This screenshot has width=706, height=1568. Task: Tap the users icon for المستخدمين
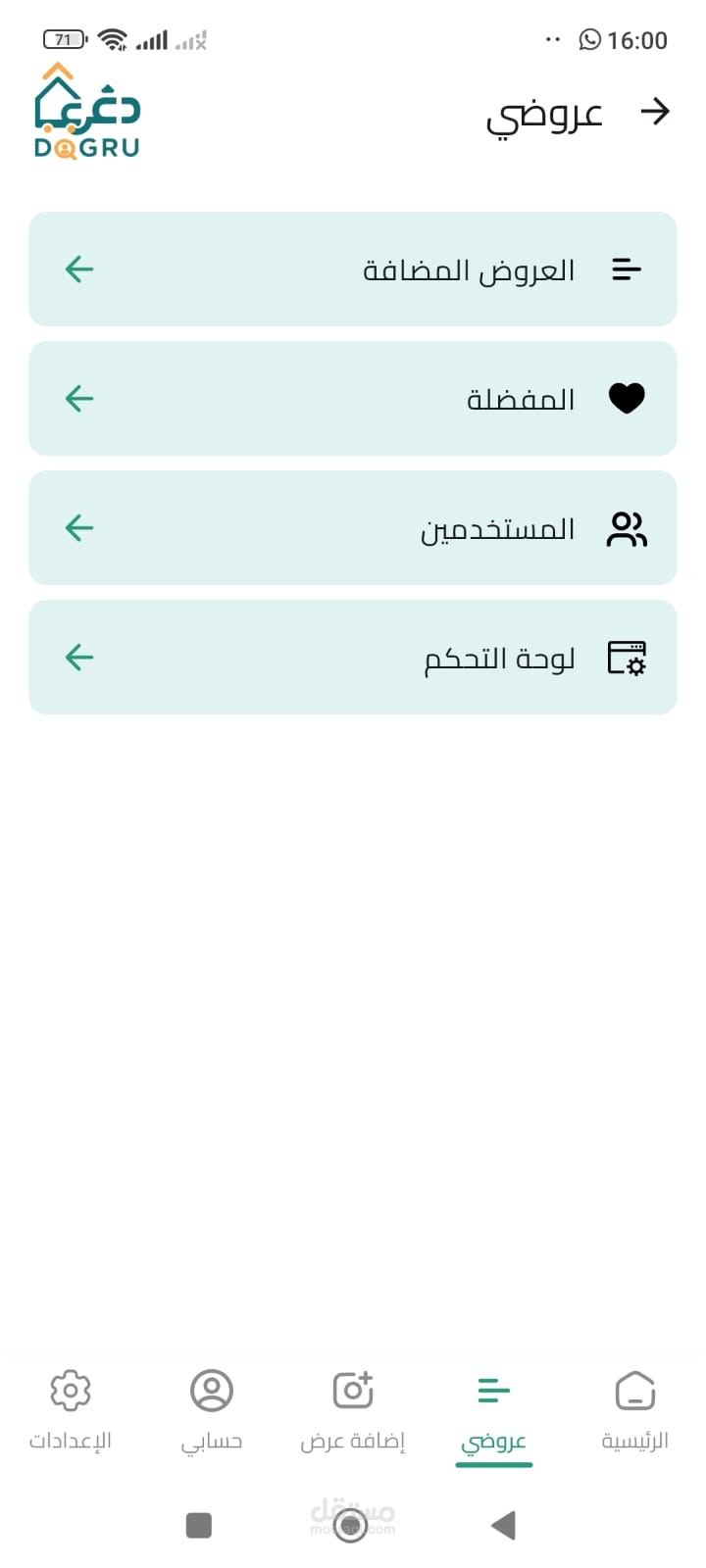[x=627, y=529]
